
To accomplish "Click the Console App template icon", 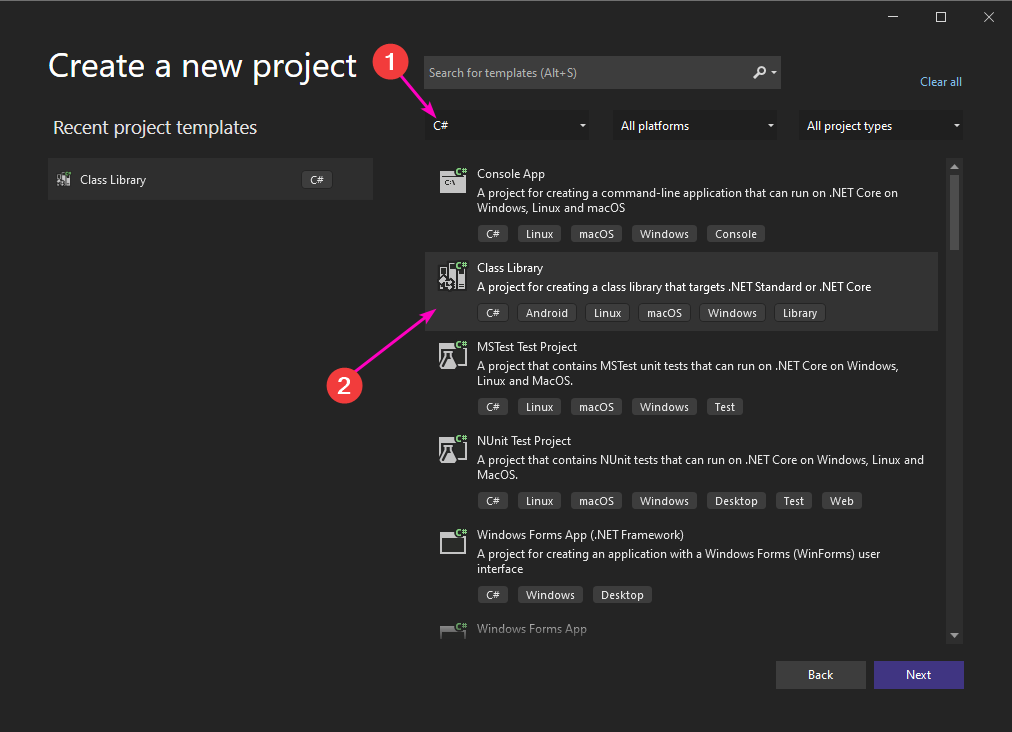I will point(453,181).
